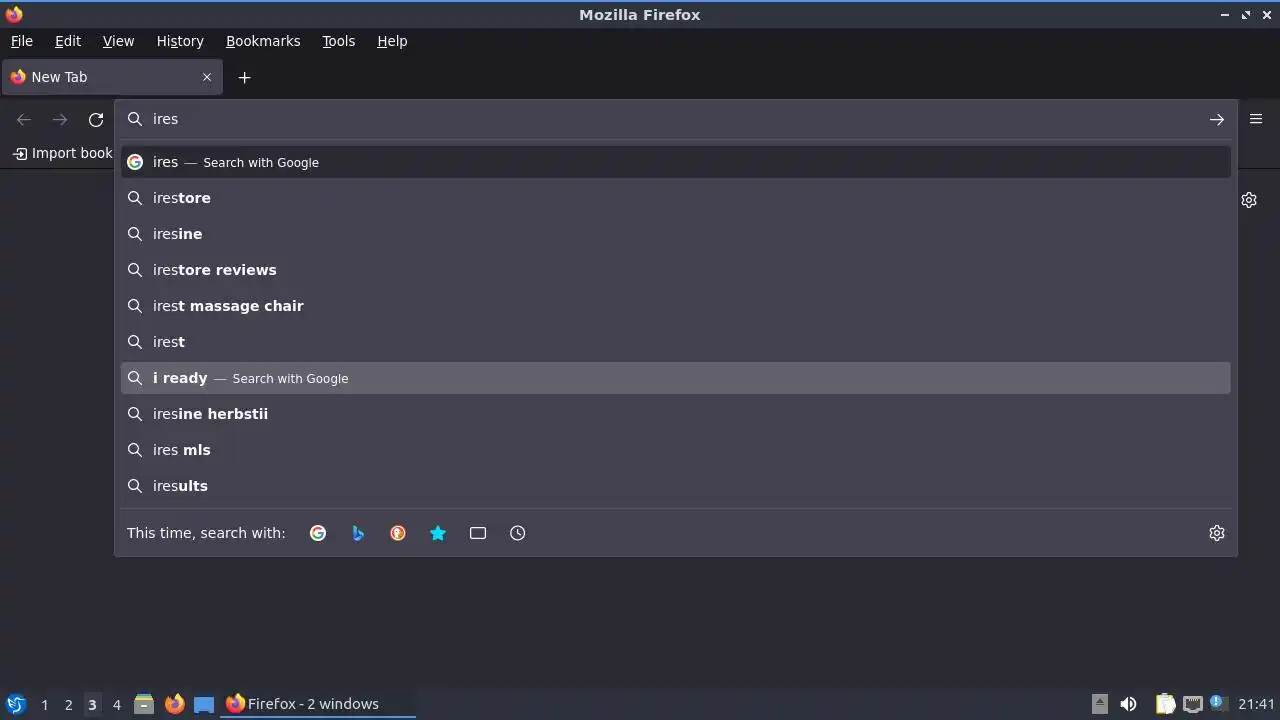
Task: Open the Help menu
Action: pos(392,41)
